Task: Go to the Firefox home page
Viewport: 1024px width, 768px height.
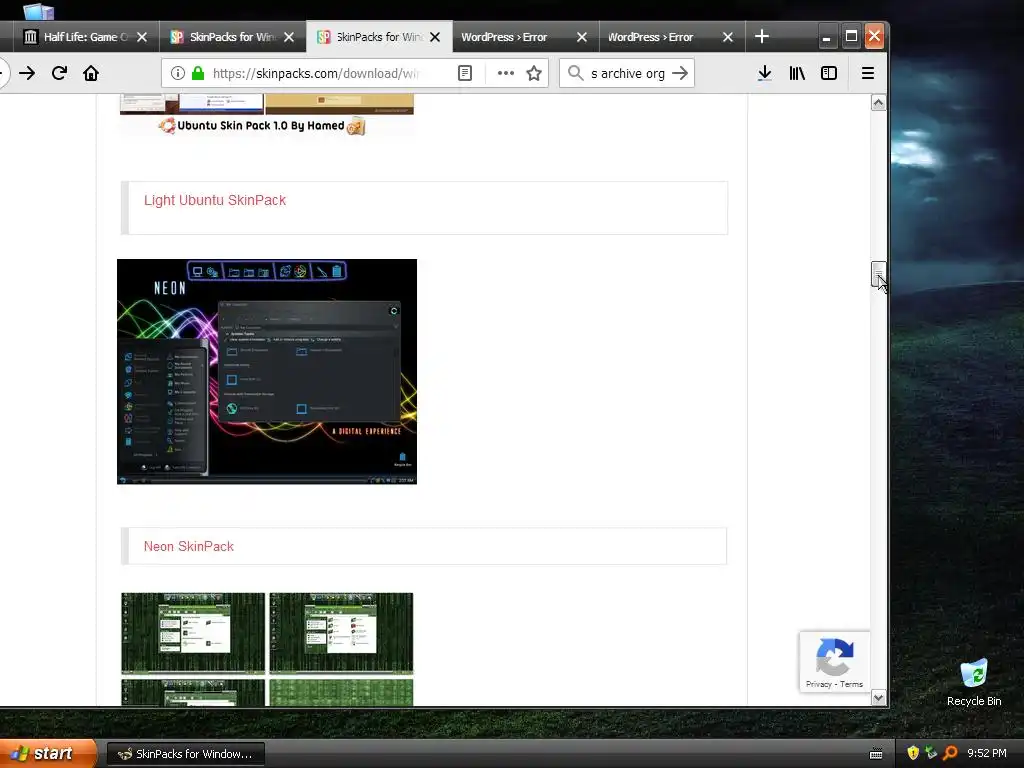Action: tap(91, 73)
